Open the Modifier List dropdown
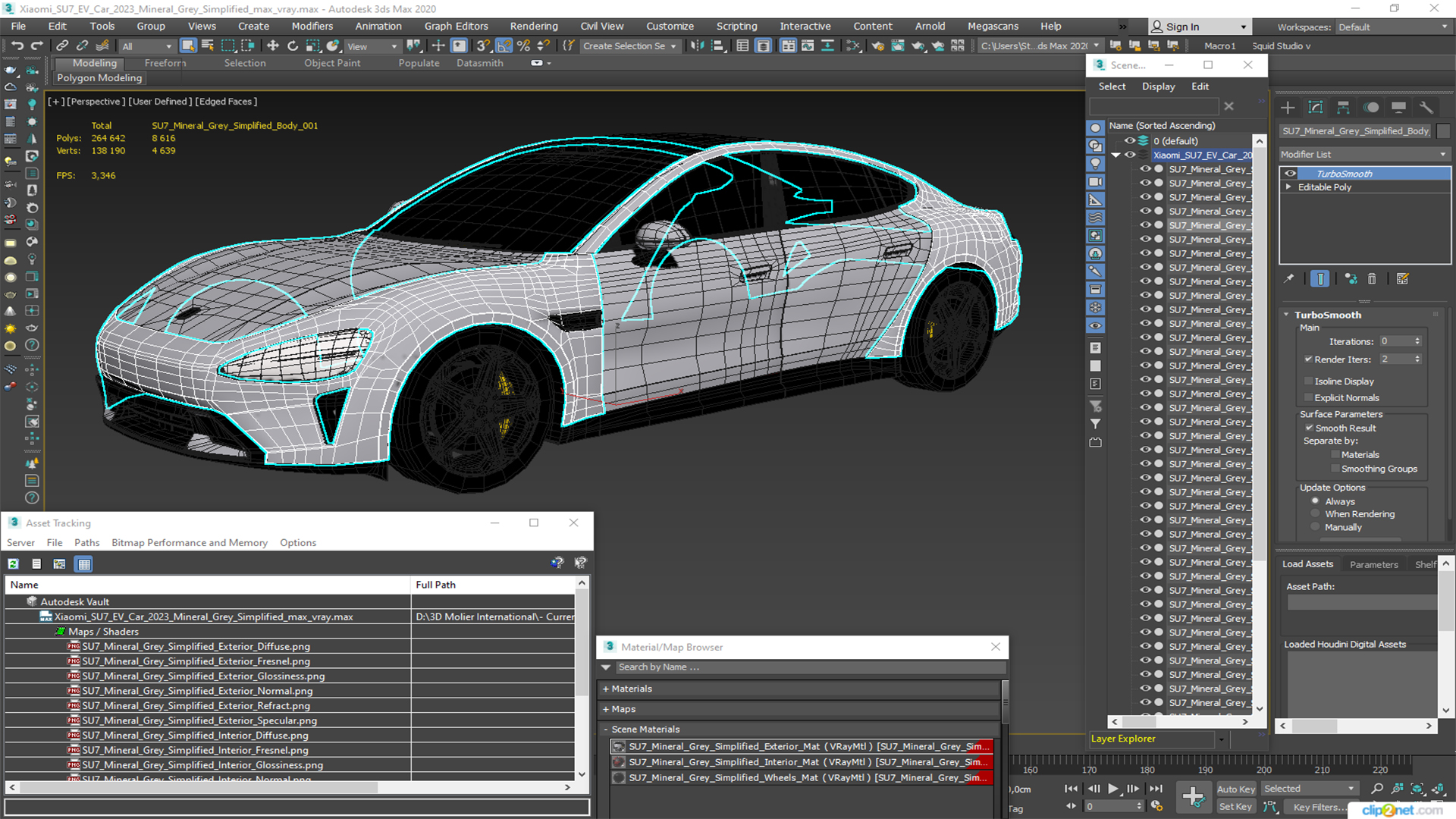Screen dimensions: 1456x819 tap(1363, 155)
